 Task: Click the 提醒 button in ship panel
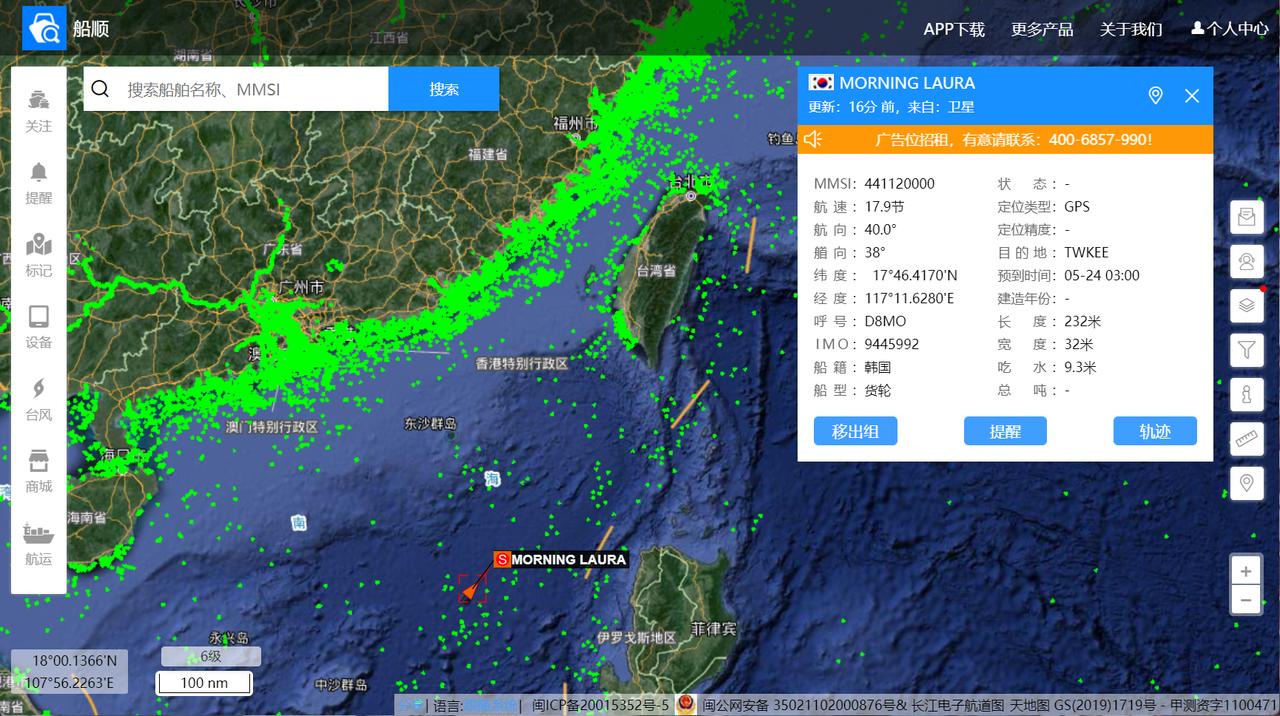(x=1005, y=431)
